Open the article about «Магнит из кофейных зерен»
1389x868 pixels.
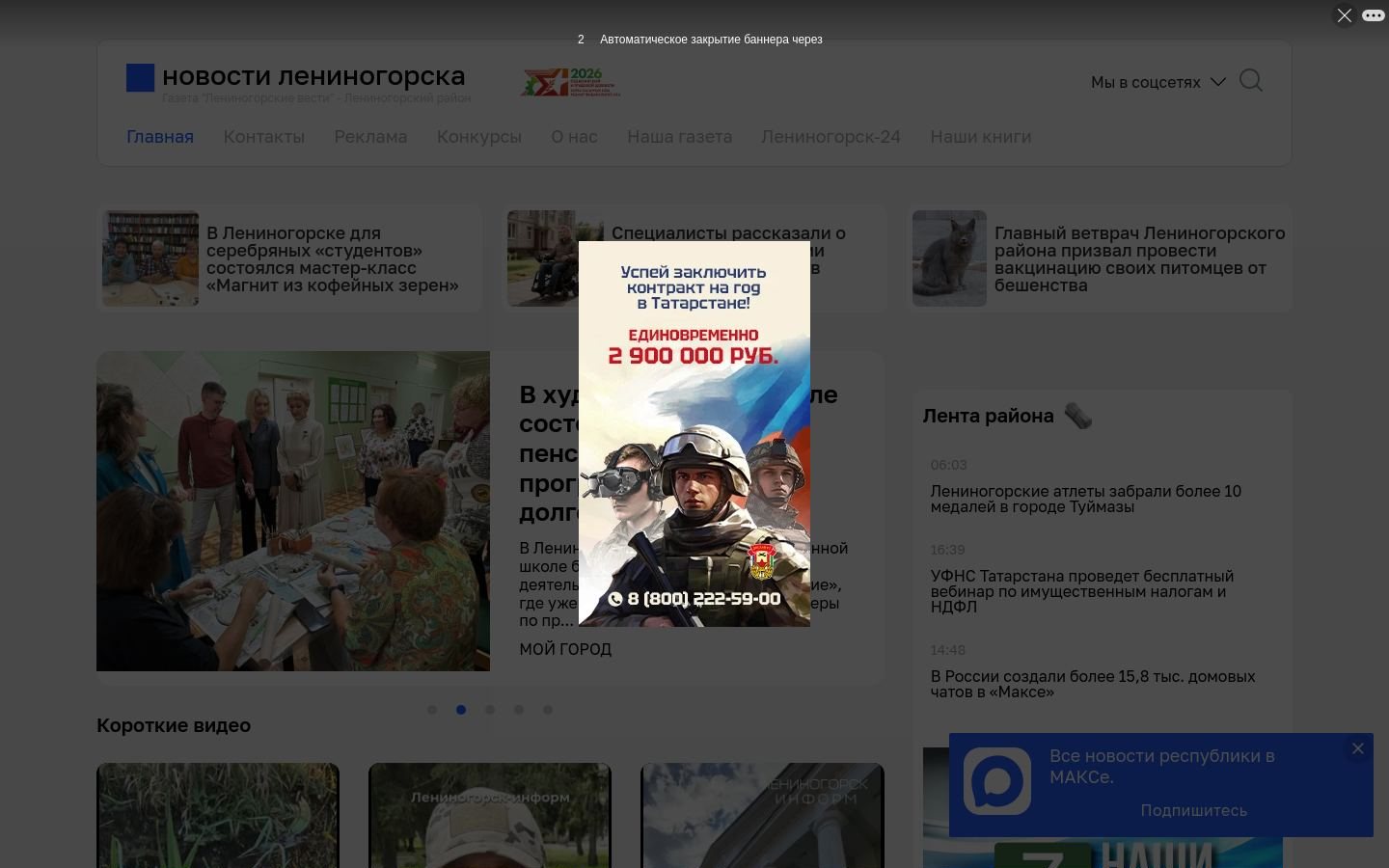click(x=333, y=259)
